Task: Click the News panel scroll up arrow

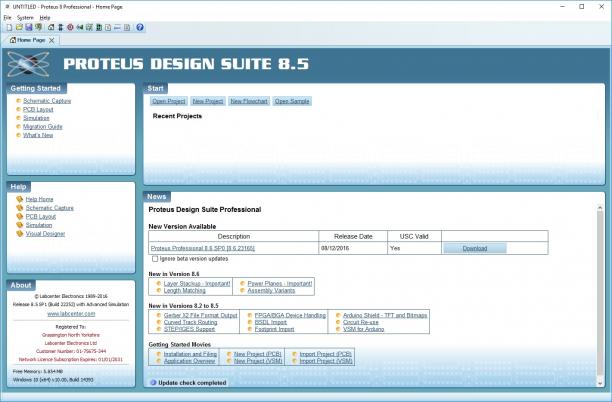Action: 600,208
